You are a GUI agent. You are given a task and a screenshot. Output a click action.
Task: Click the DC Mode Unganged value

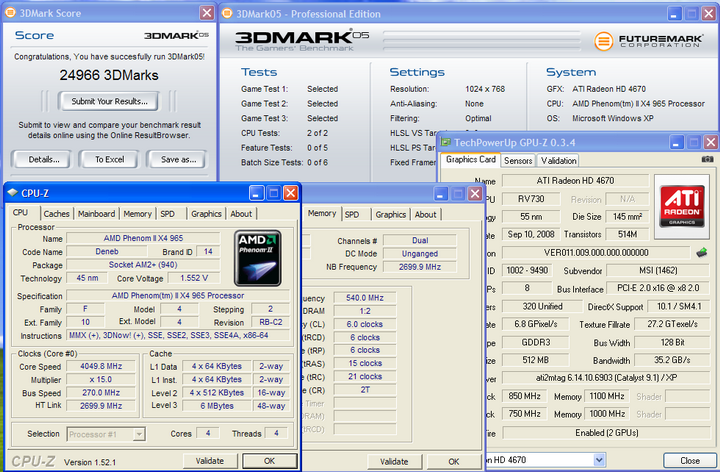[x=420, y=253]
